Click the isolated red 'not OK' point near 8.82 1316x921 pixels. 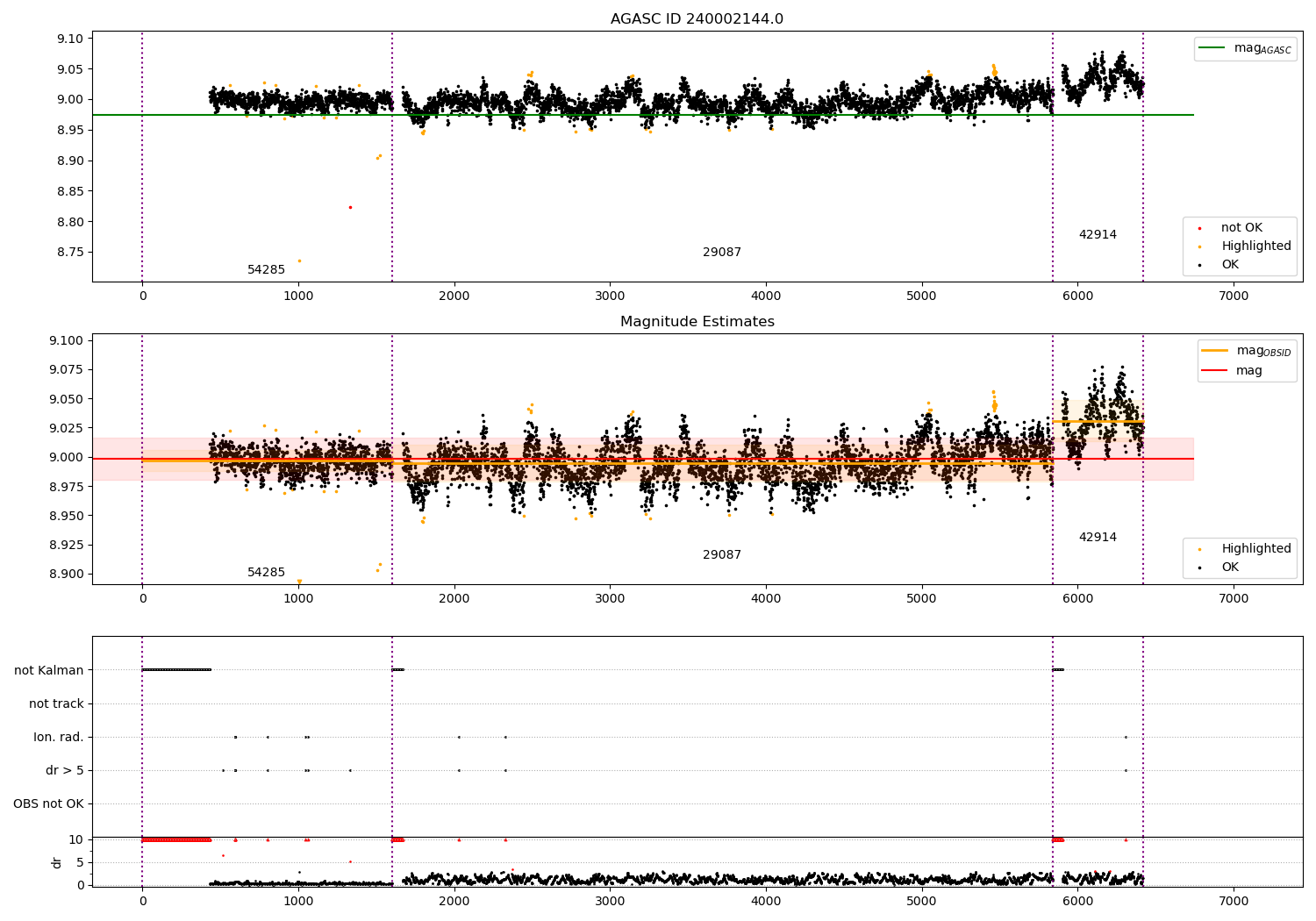(350, 207)
